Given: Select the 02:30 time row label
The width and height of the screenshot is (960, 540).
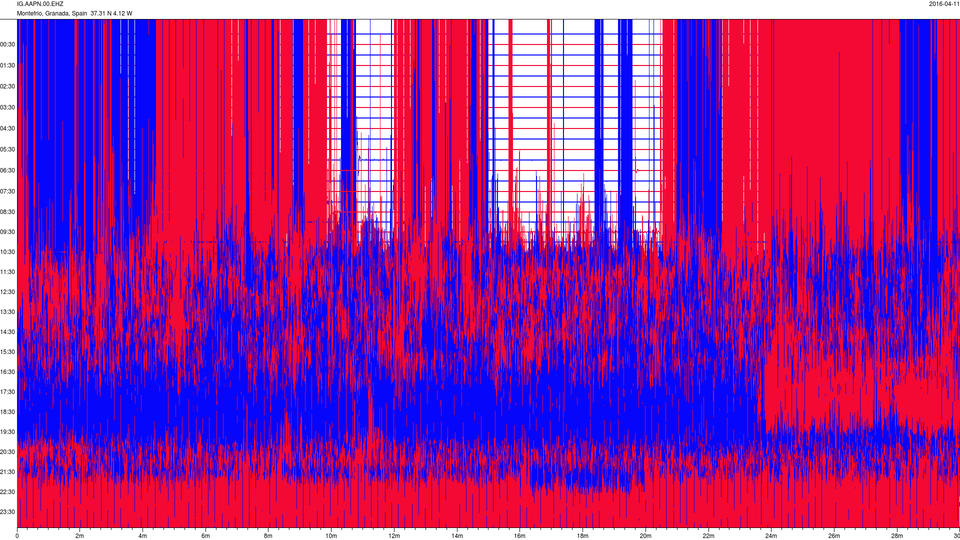Looking at the screenshot, I should click(x=7, y=87).
